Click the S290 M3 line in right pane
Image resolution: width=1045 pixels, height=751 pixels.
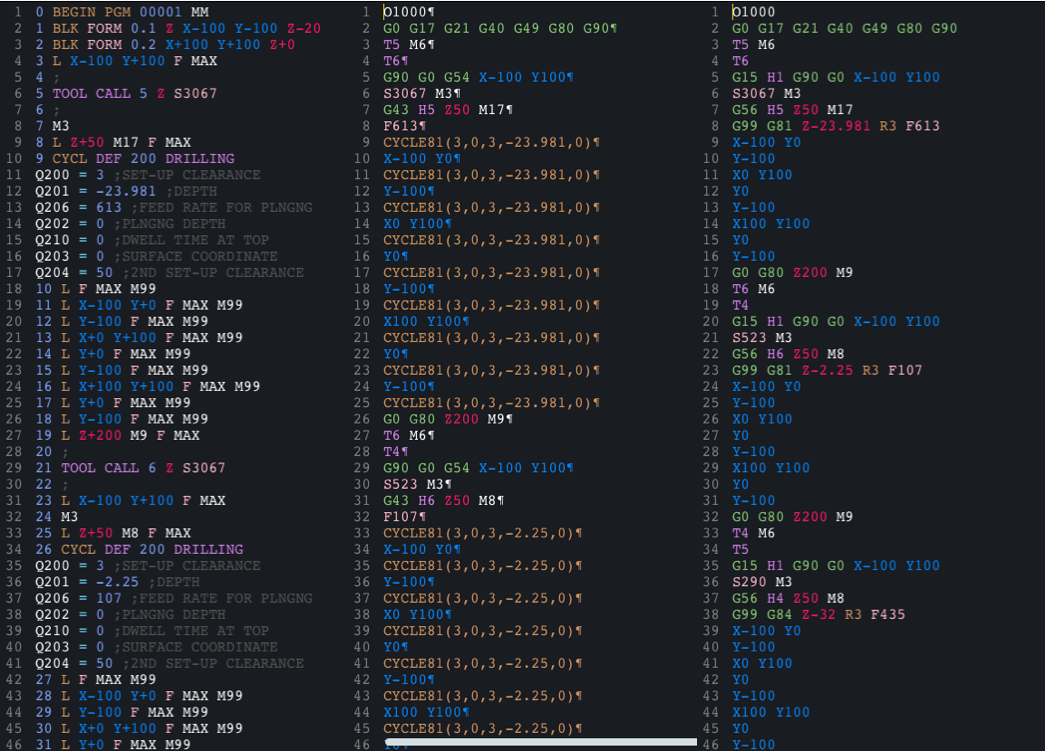762,582
